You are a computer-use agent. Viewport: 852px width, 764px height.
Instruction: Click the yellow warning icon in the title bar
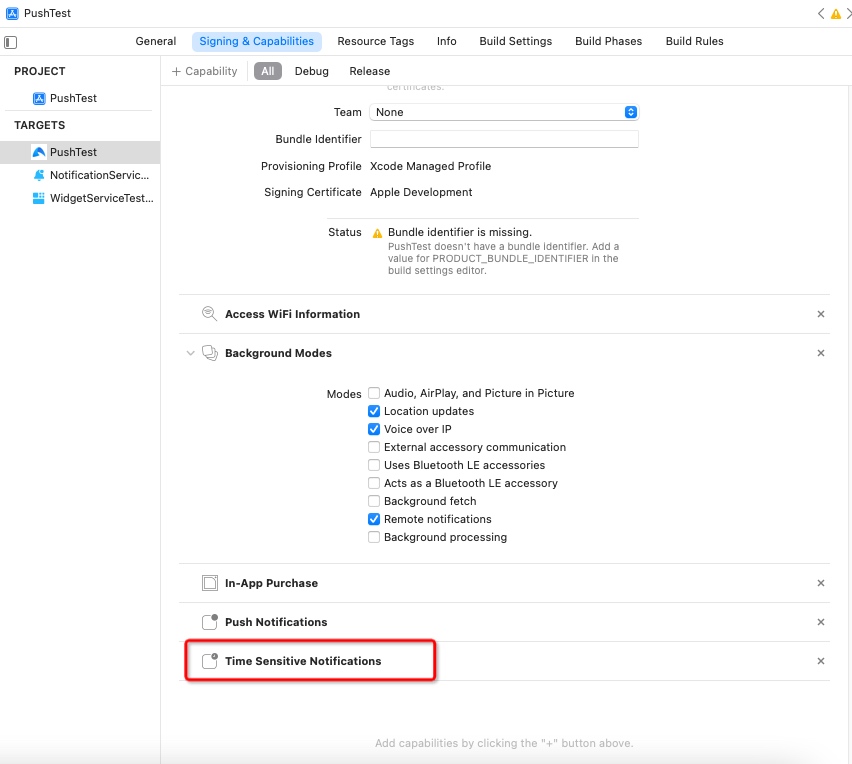click(836, 14)
